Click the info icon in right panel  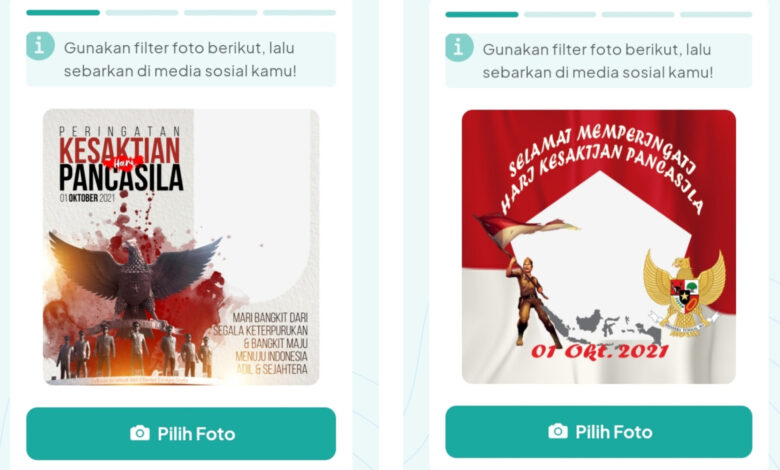pos(459,48)
